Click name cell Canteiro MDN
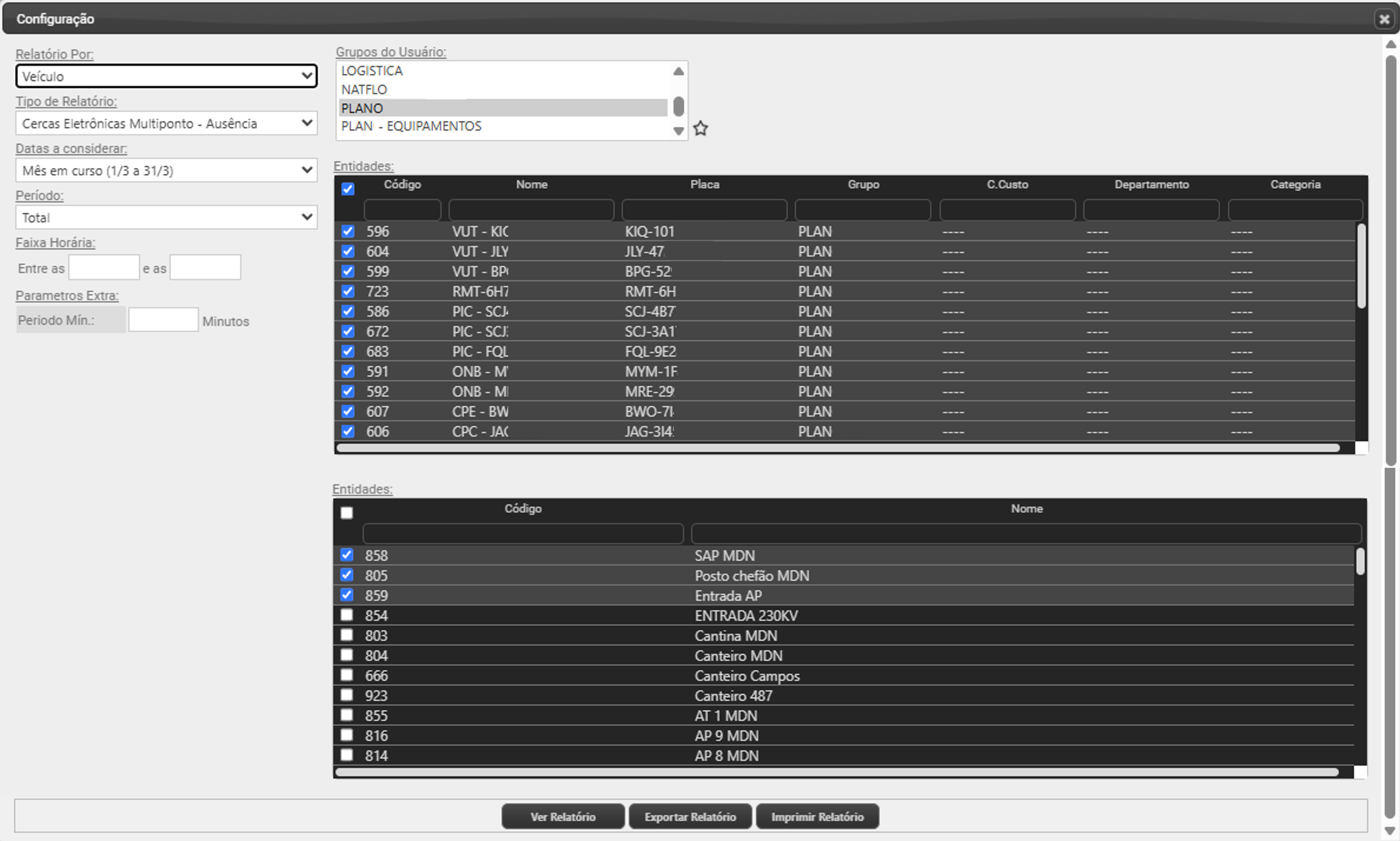The height and width of the screenshot is (841, 1400). 739,656
